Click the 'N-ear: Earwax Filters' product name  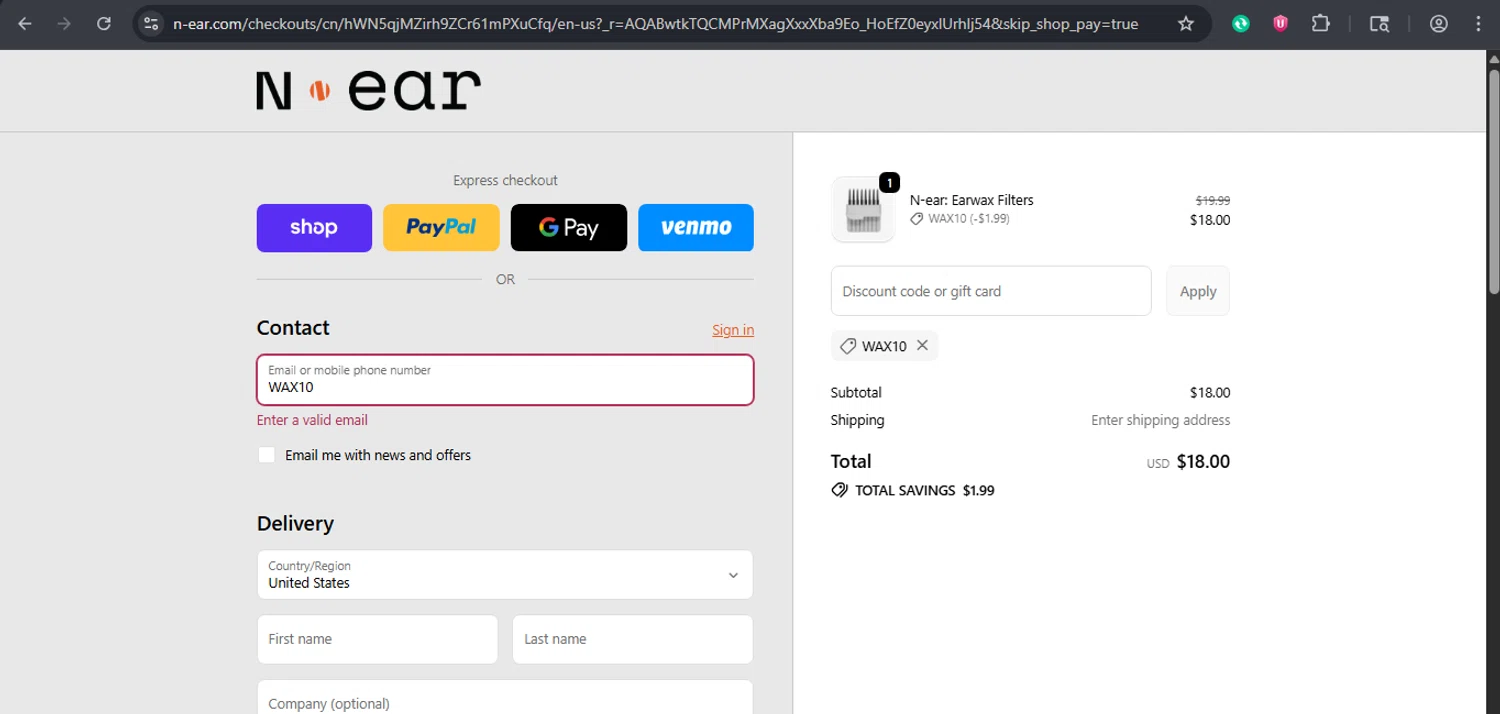[x=971, y=200]
